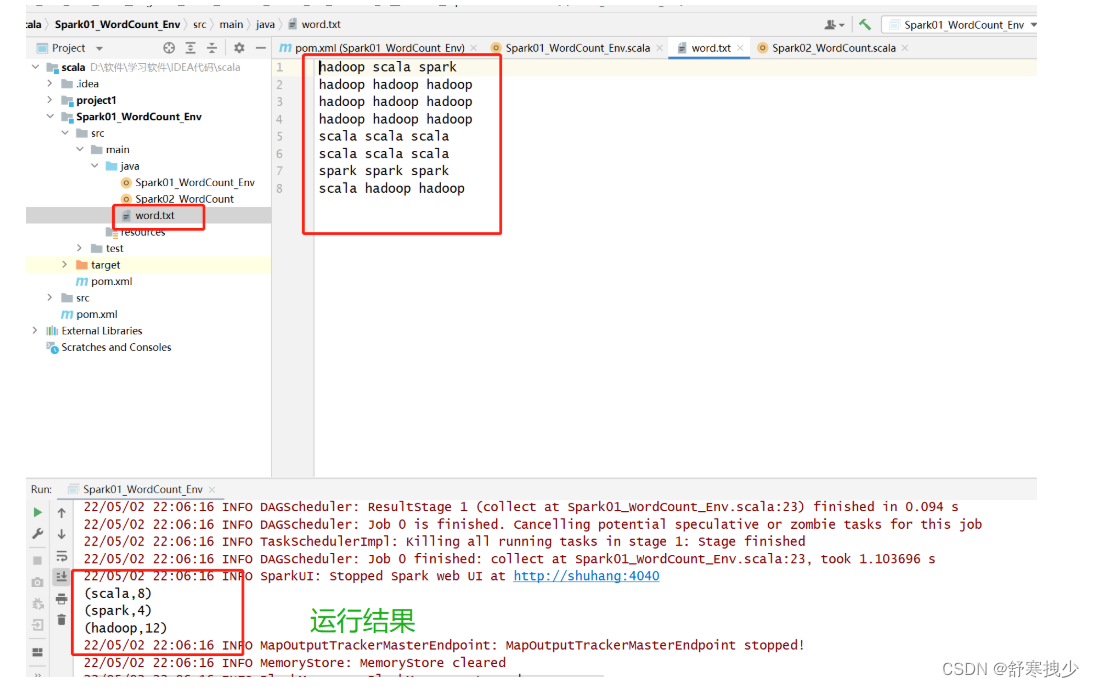Close the Spark01_WordCount_Env run tab
The image size is (1094, 687).
(212, 490)
